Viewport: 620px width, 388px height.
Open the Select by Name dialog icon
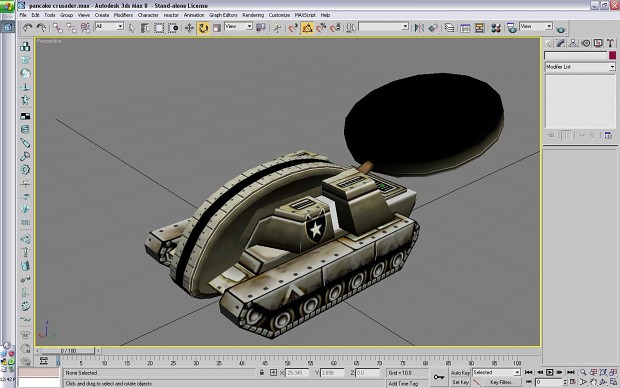point(145,28)
